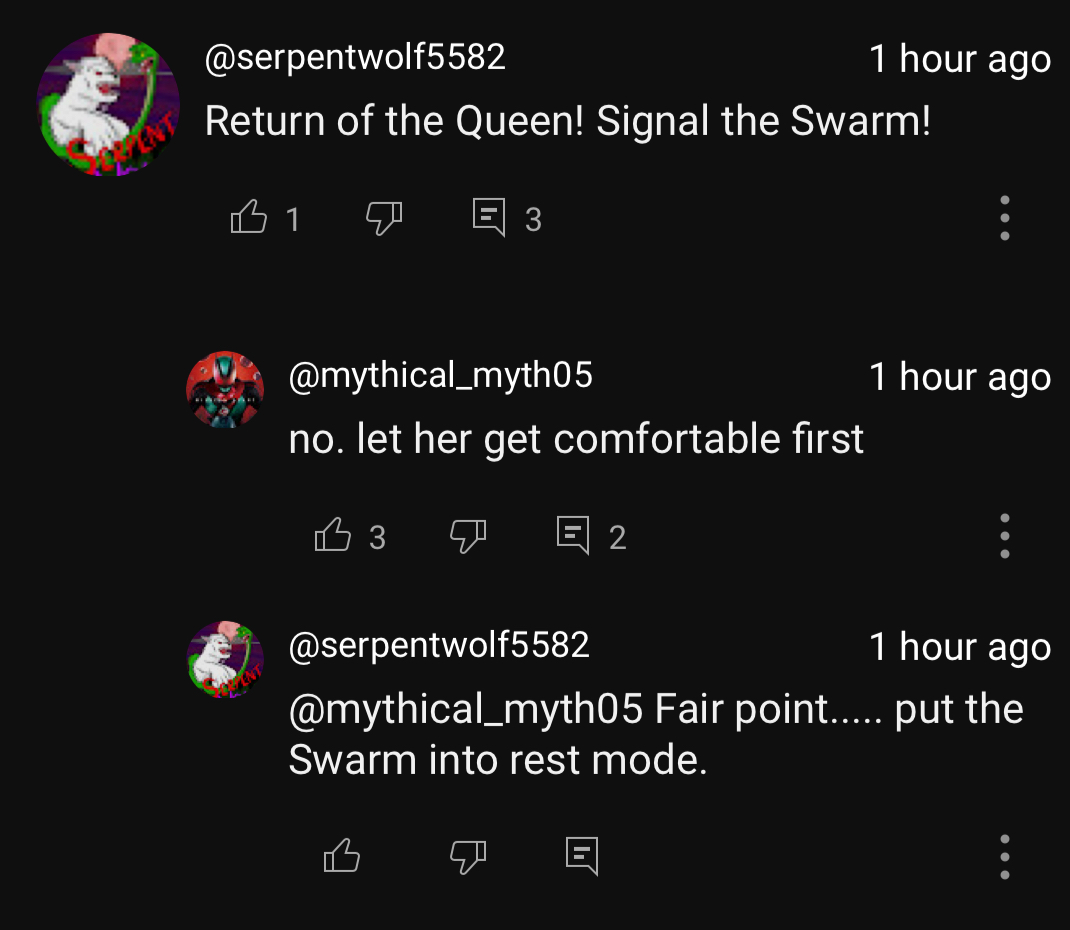Open the @mythical_myth05 username on the reply
The height and width of the screenshot is (930, 1070).
[x=440, y=376]
